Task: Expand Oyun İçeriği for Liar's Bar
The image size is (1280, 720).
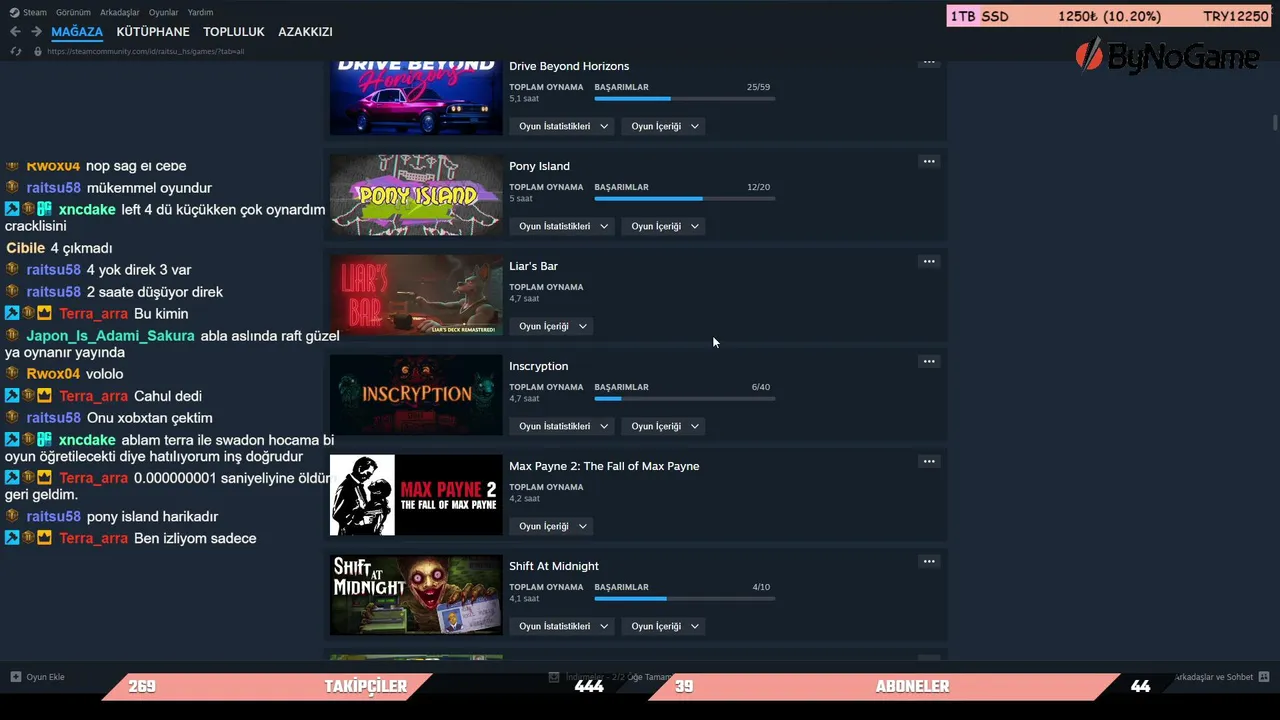Action: click(553, 326)
